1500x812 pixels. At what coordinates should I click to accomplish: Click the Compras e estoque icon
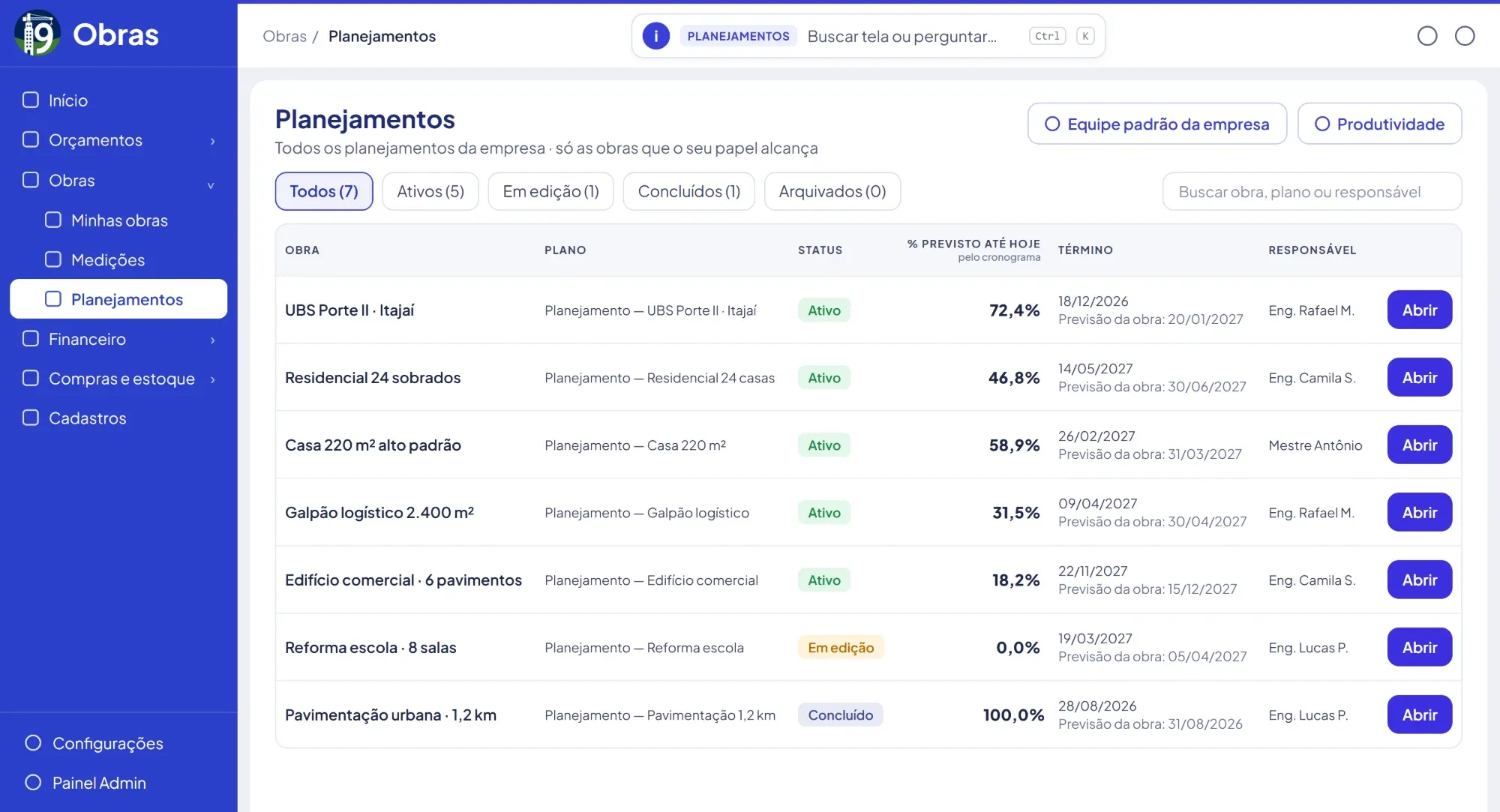tap(31, 378)
